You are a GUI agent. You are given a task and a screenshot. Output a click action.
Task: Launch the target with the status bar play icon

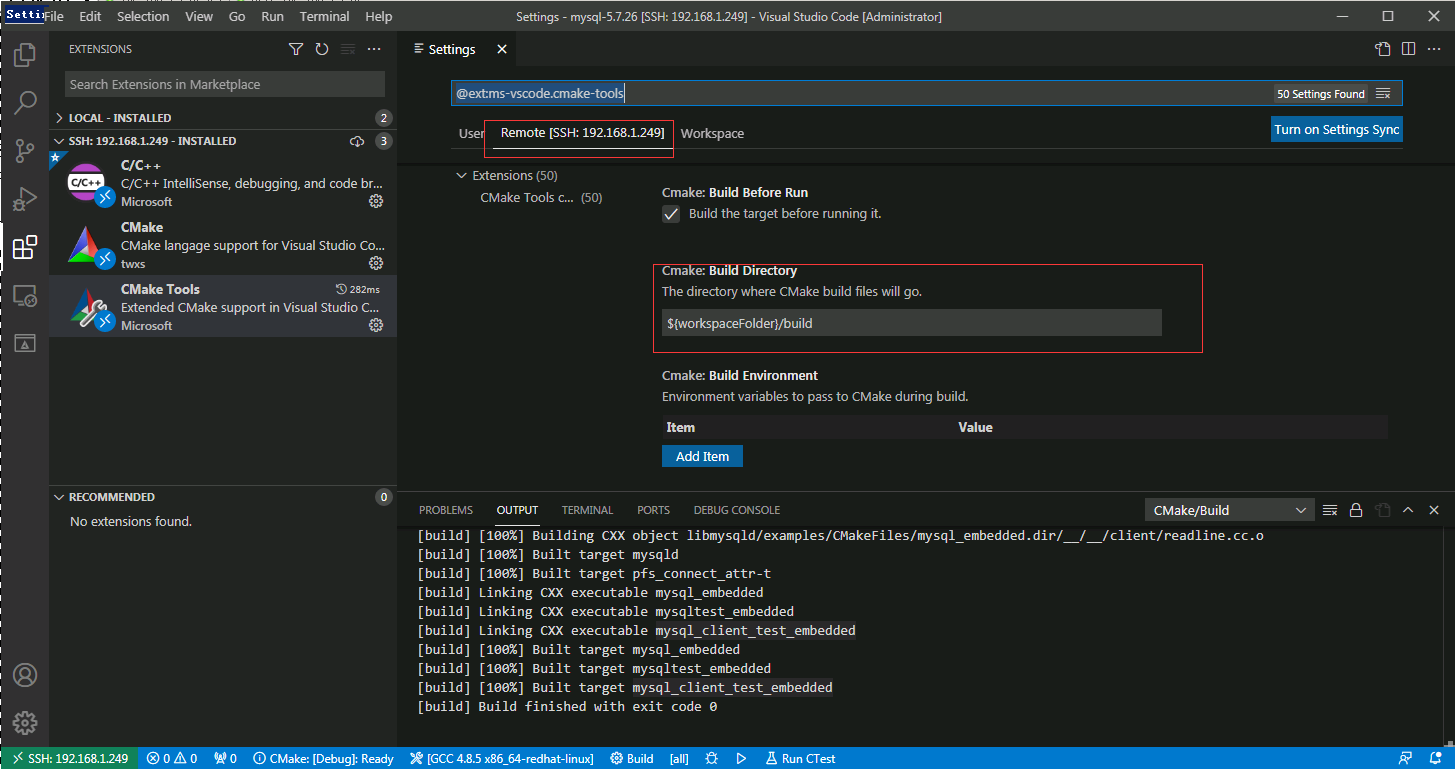click(x=741, y=759)
